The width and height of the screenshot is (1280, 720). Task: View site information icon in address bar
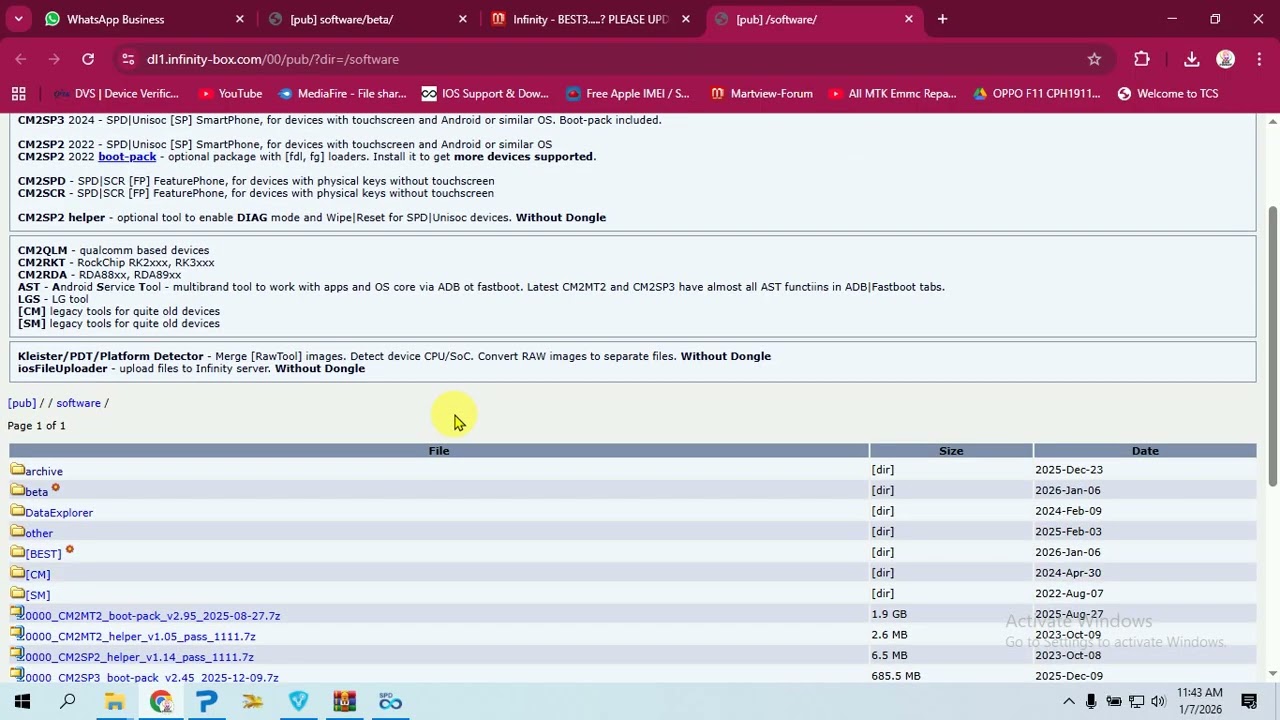128,59
